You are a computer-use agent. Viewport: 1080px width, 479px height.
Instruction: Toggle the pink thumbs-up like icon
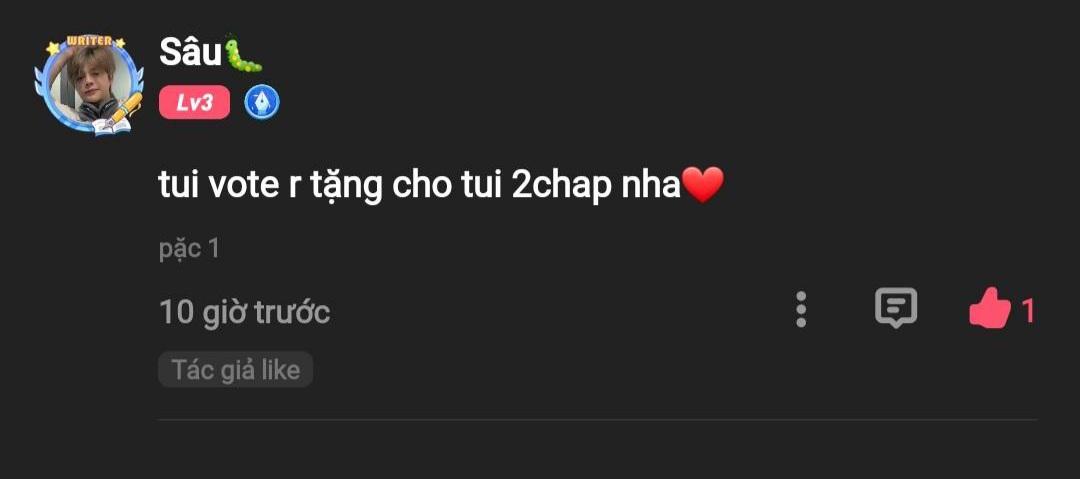pos(989,309)
